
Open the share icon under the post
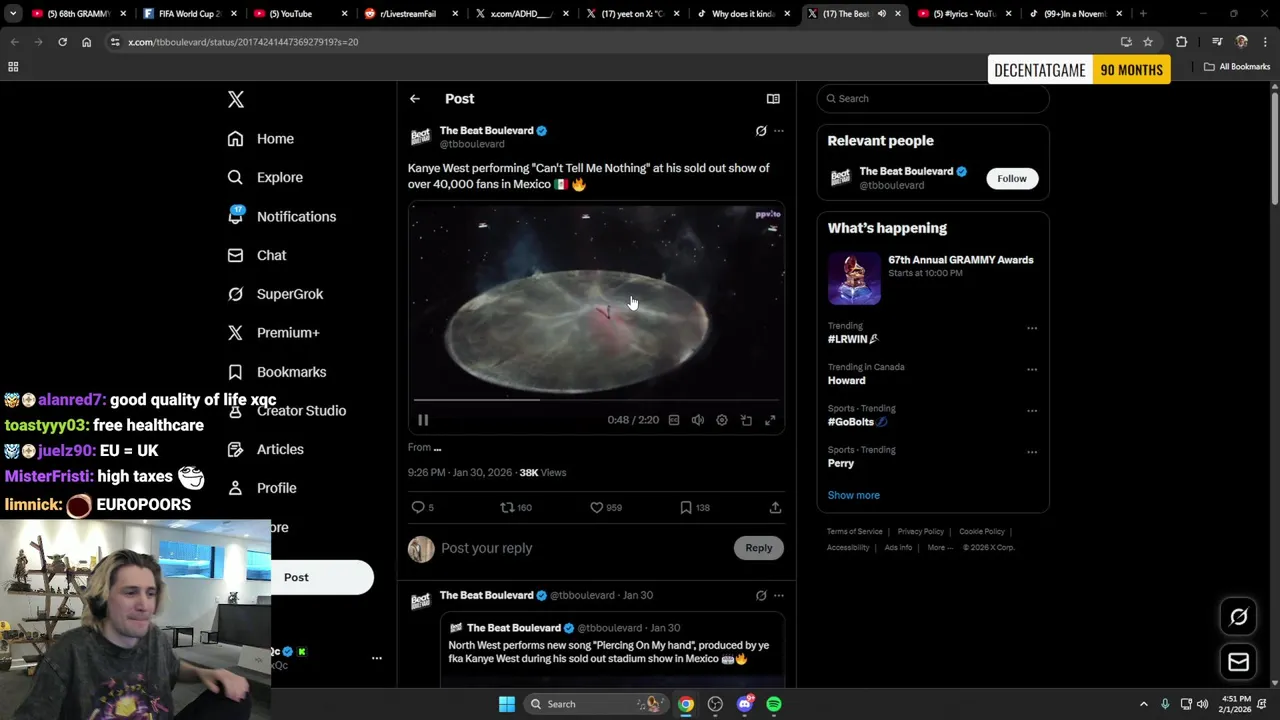pyautogui.click(x=775, y=508)
